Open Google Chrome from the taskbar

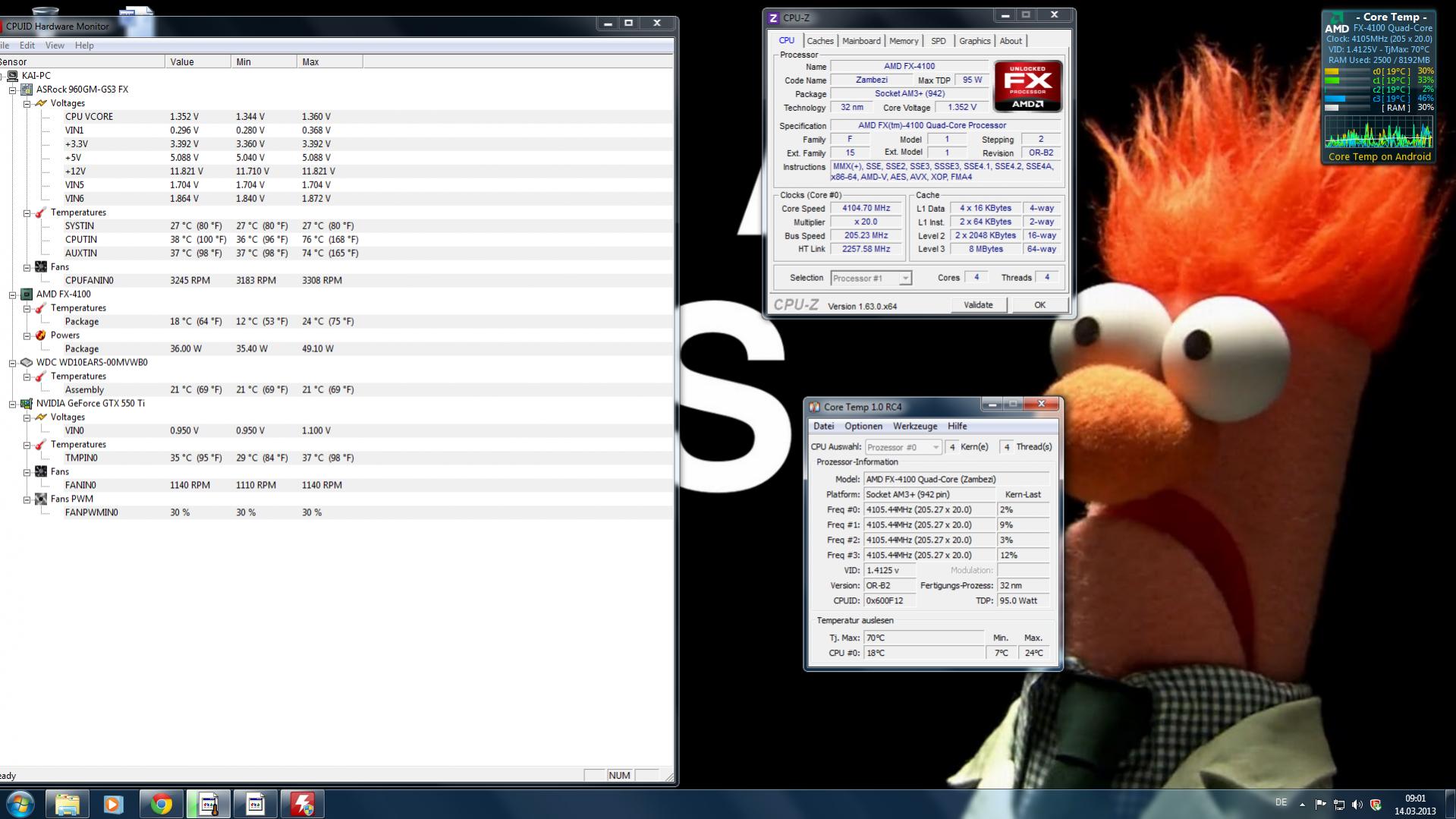point(161,804)
